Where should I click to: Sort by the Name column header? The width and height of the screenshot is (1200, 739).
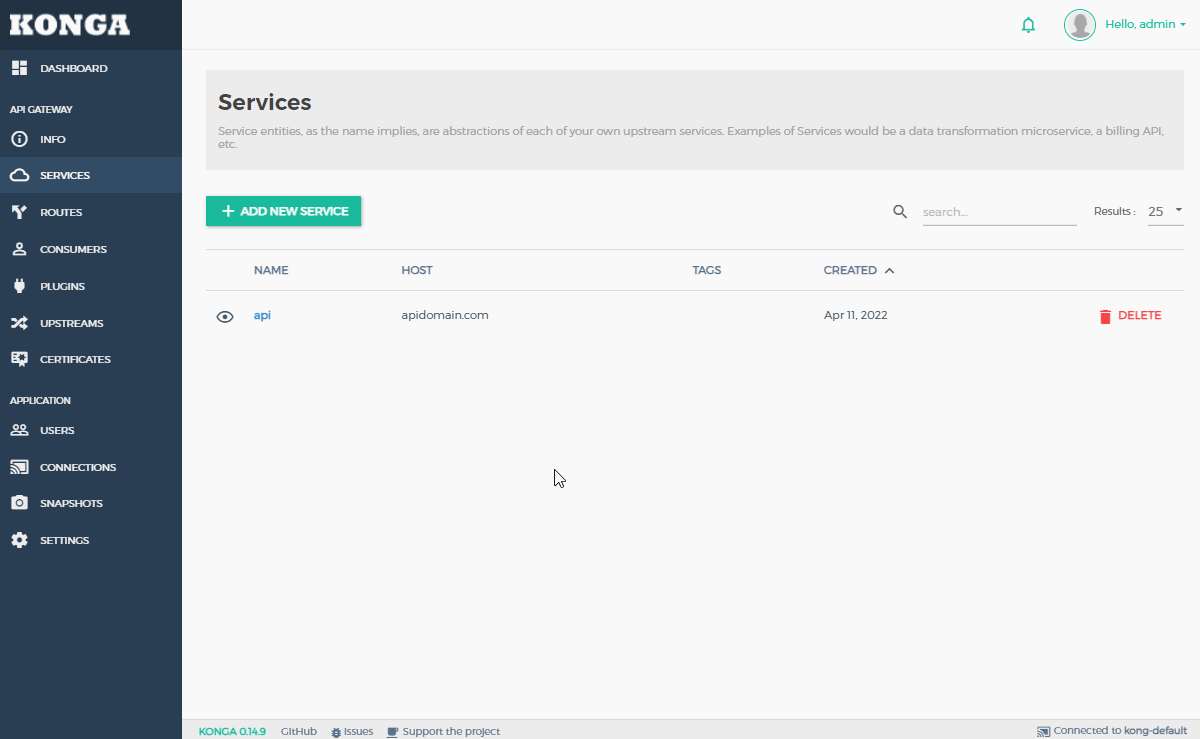[271, 270]
